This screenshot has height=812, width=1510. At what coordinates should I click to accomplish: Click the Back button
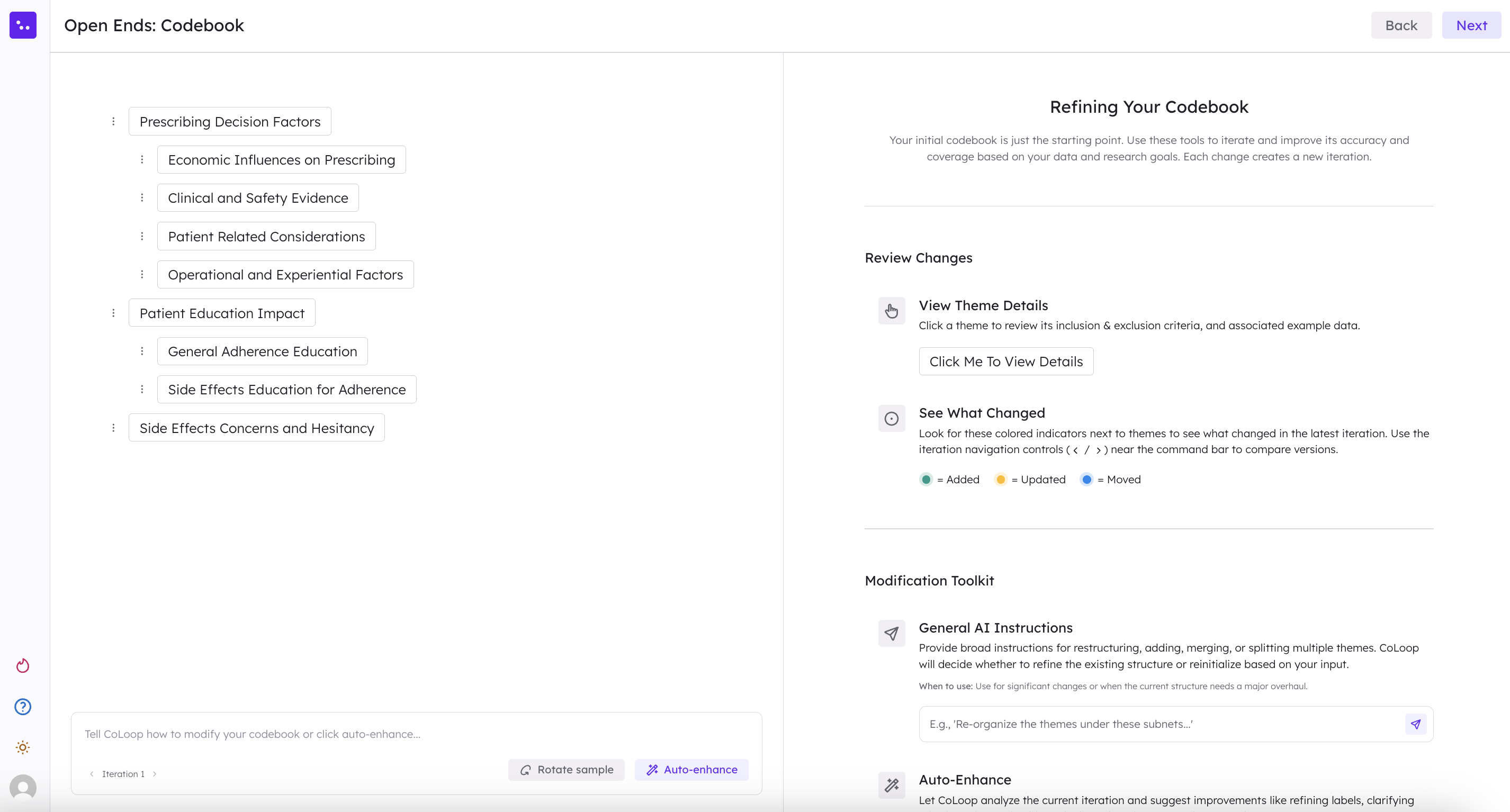click(x=1401, y=25)
